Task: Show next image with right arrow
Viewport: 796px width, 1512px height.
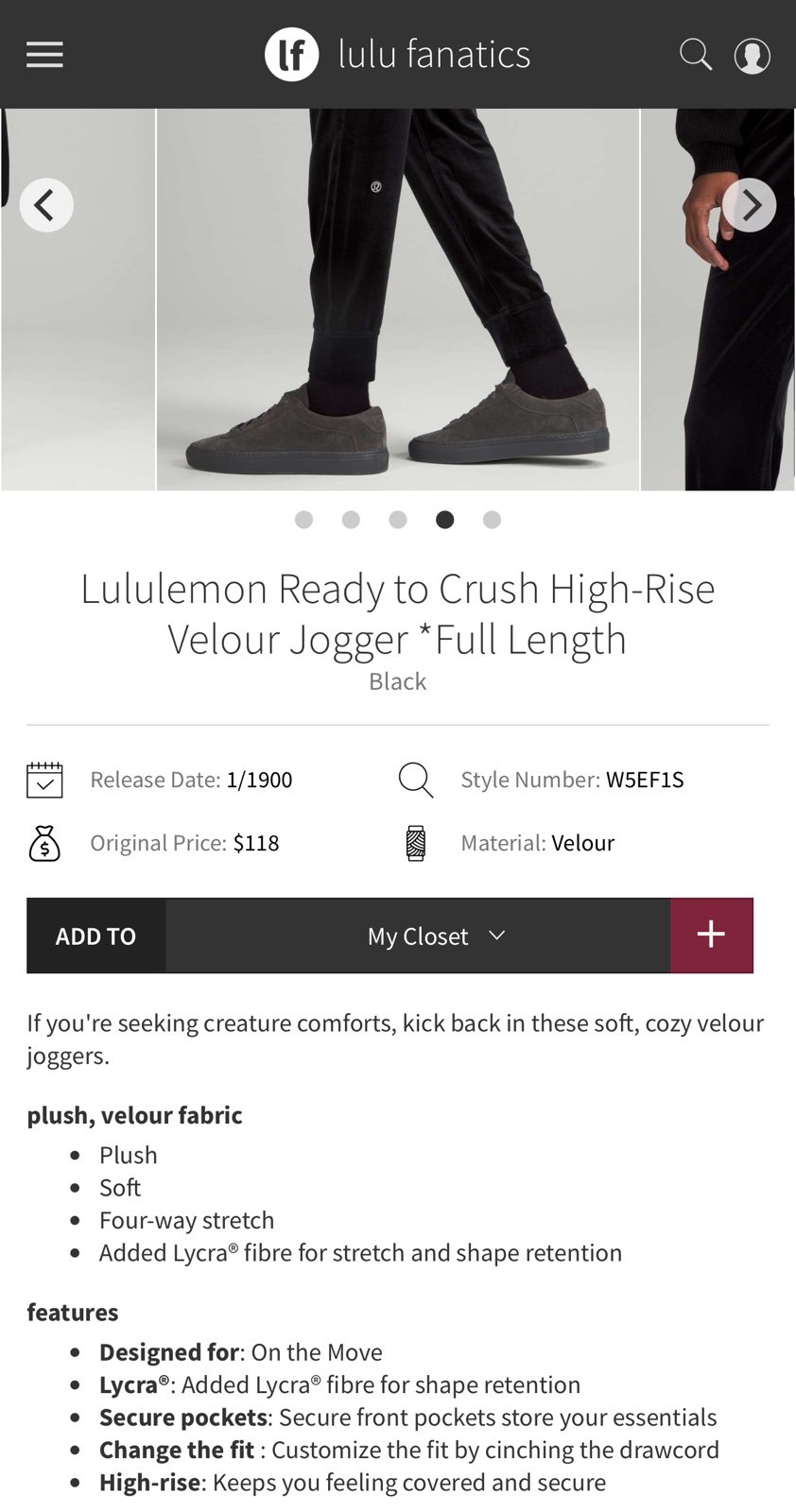Action: 750,205
